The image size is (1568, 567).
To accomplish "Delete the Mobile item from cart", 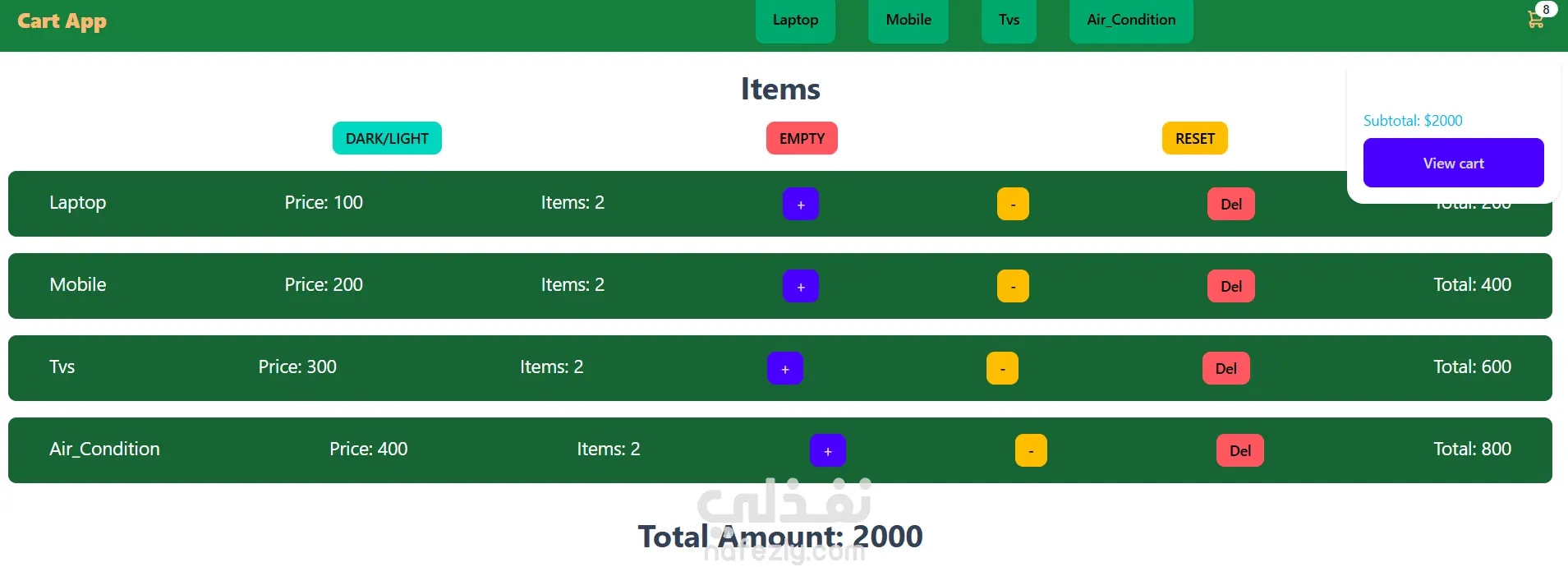I will 1230,286.
